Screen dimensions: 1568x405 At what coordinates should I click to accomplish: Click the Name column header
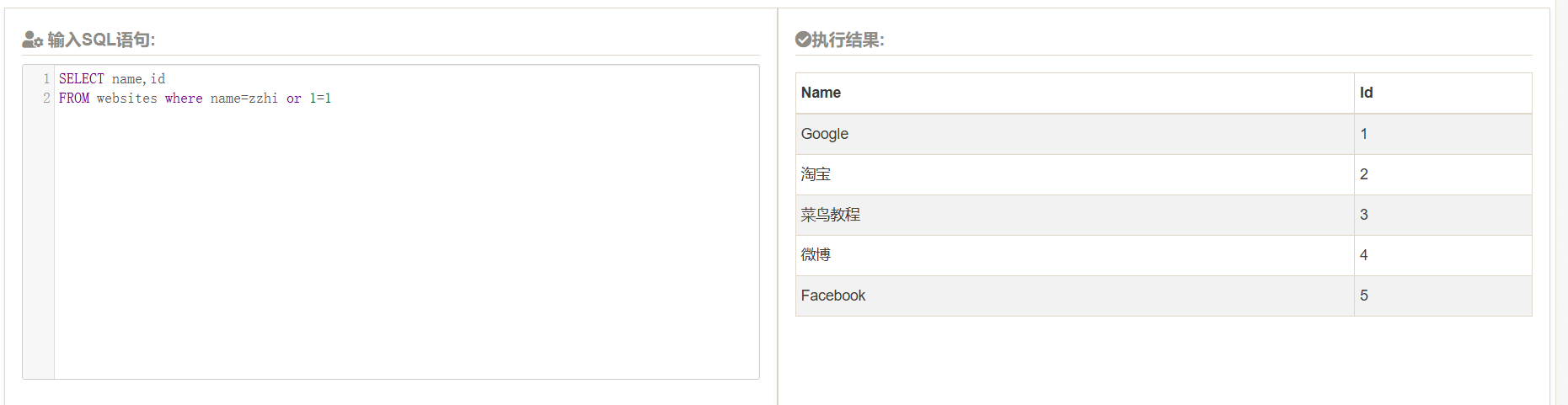point(821,93)
